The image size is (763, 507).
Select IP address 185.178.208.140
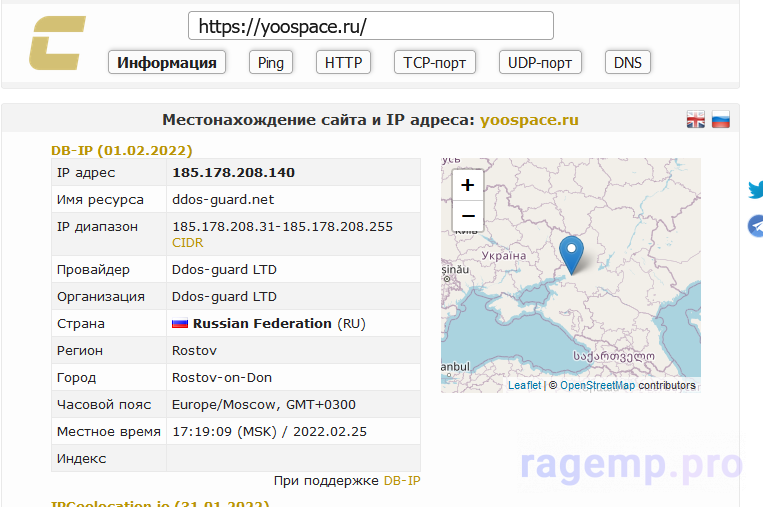[234, 173]
